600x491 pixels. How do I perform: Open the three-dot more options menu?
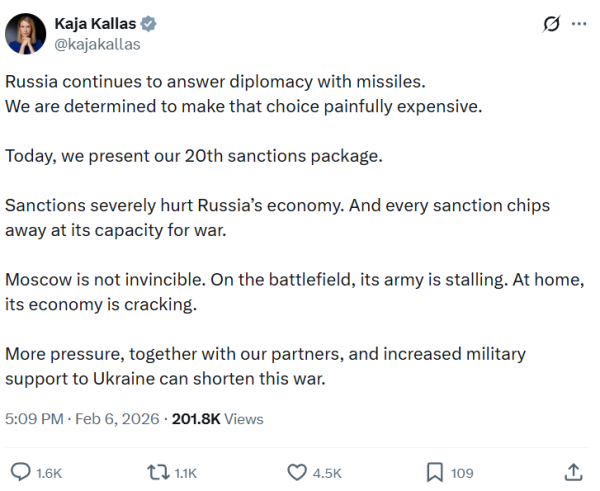tap(578, 23)
